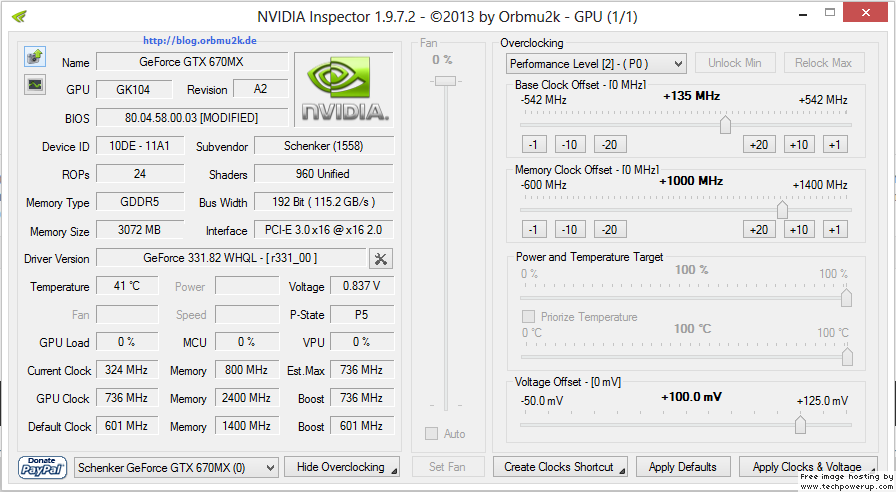Click the GeForce GTX 670MX Name field
This screenshot has width=896, height=492.
pyautogui.click(x=192, y=62)
